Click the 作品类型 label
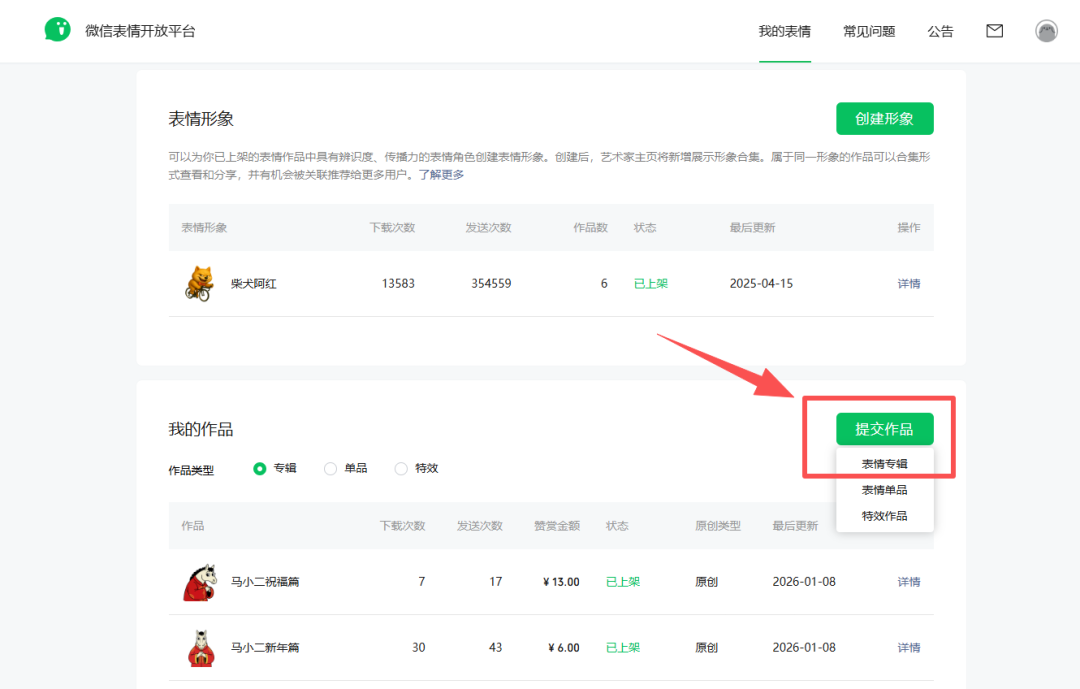1080x689 pixels. [x=191, y=471]
